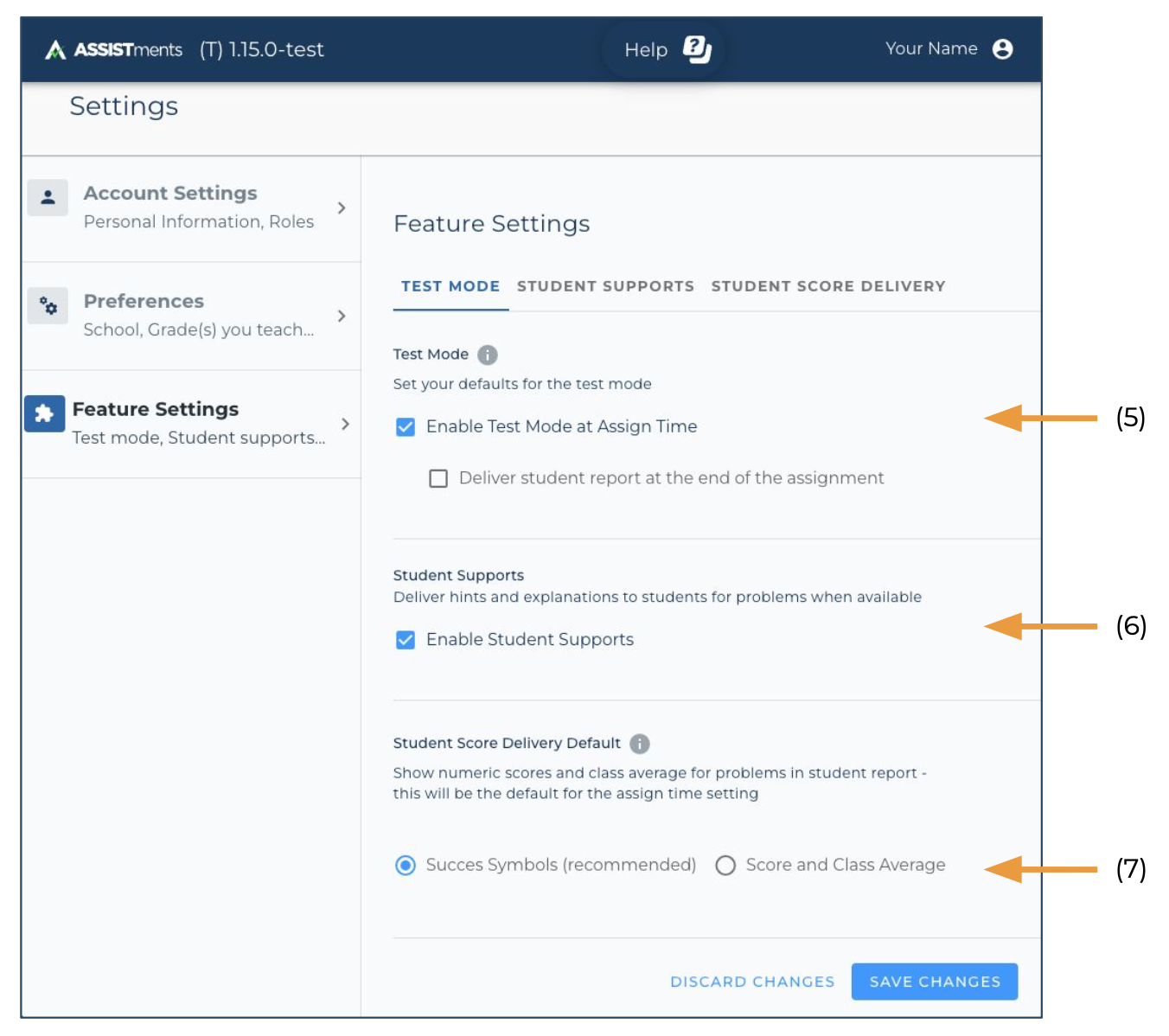Click the Feature Settings puzzle icon
Screen dimensions: 1169x1036
pos(44,414)
